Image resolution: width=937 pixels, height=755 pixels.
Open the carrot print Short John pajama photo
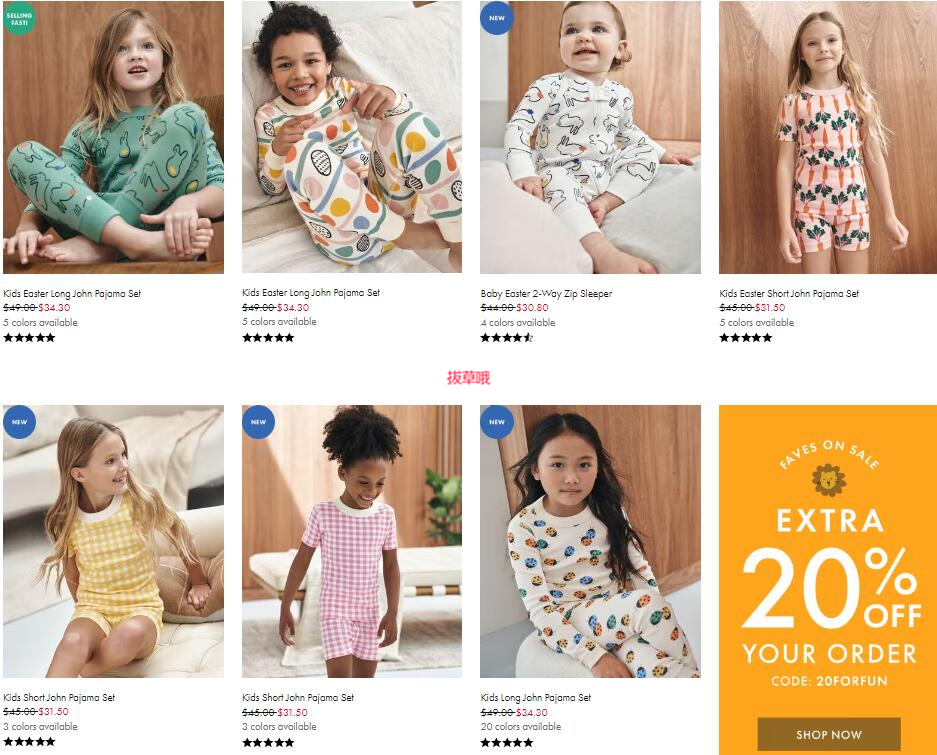click(828, 137)
